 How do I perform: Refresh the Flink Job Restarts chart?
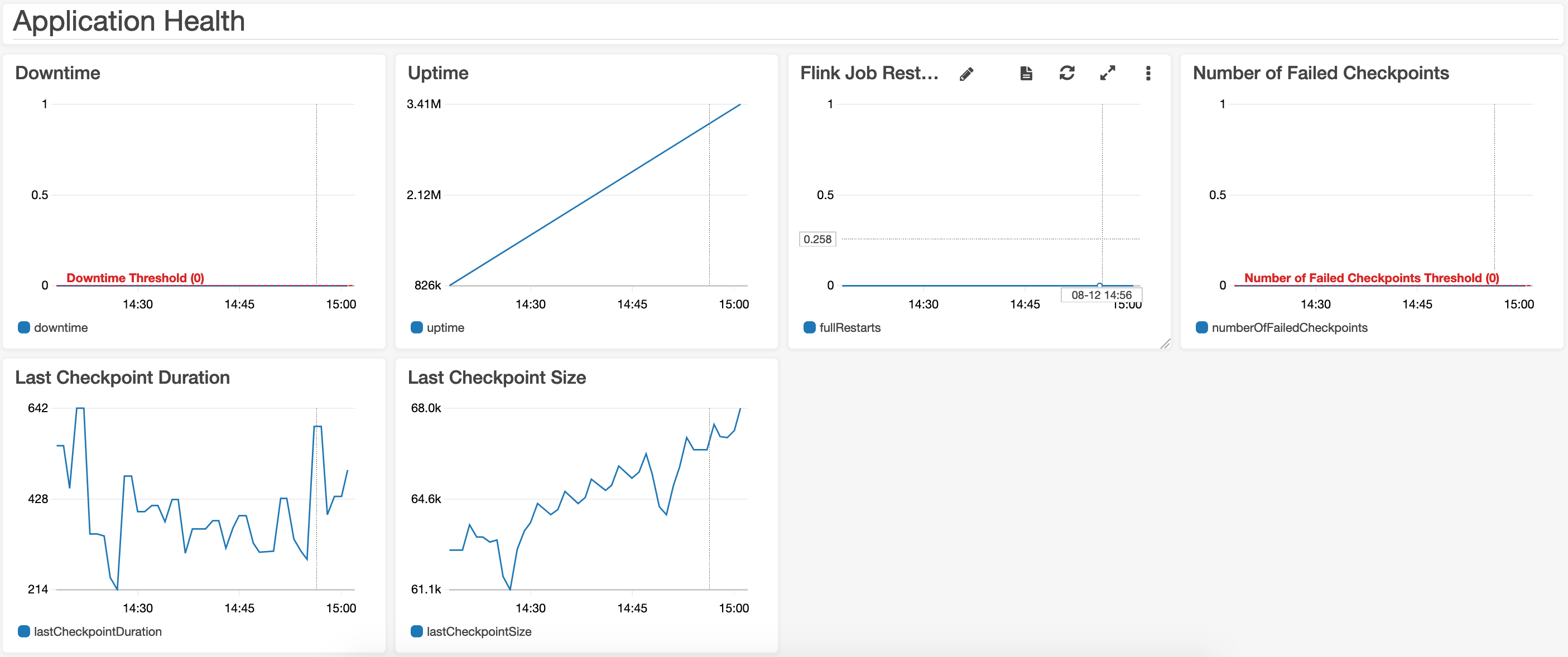tap(1066, 74)
